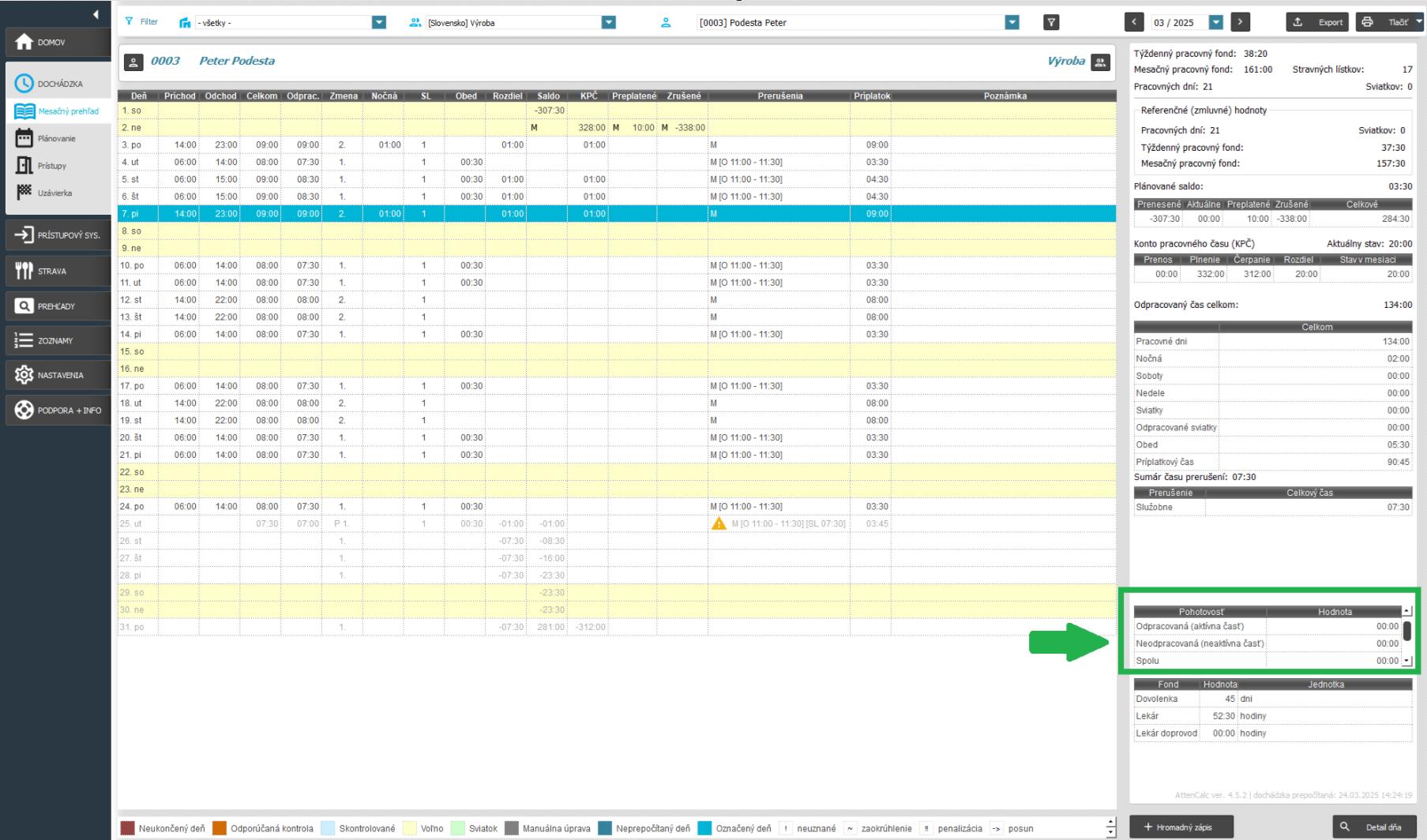Advance to next month with right arrow

point(1240,23)
